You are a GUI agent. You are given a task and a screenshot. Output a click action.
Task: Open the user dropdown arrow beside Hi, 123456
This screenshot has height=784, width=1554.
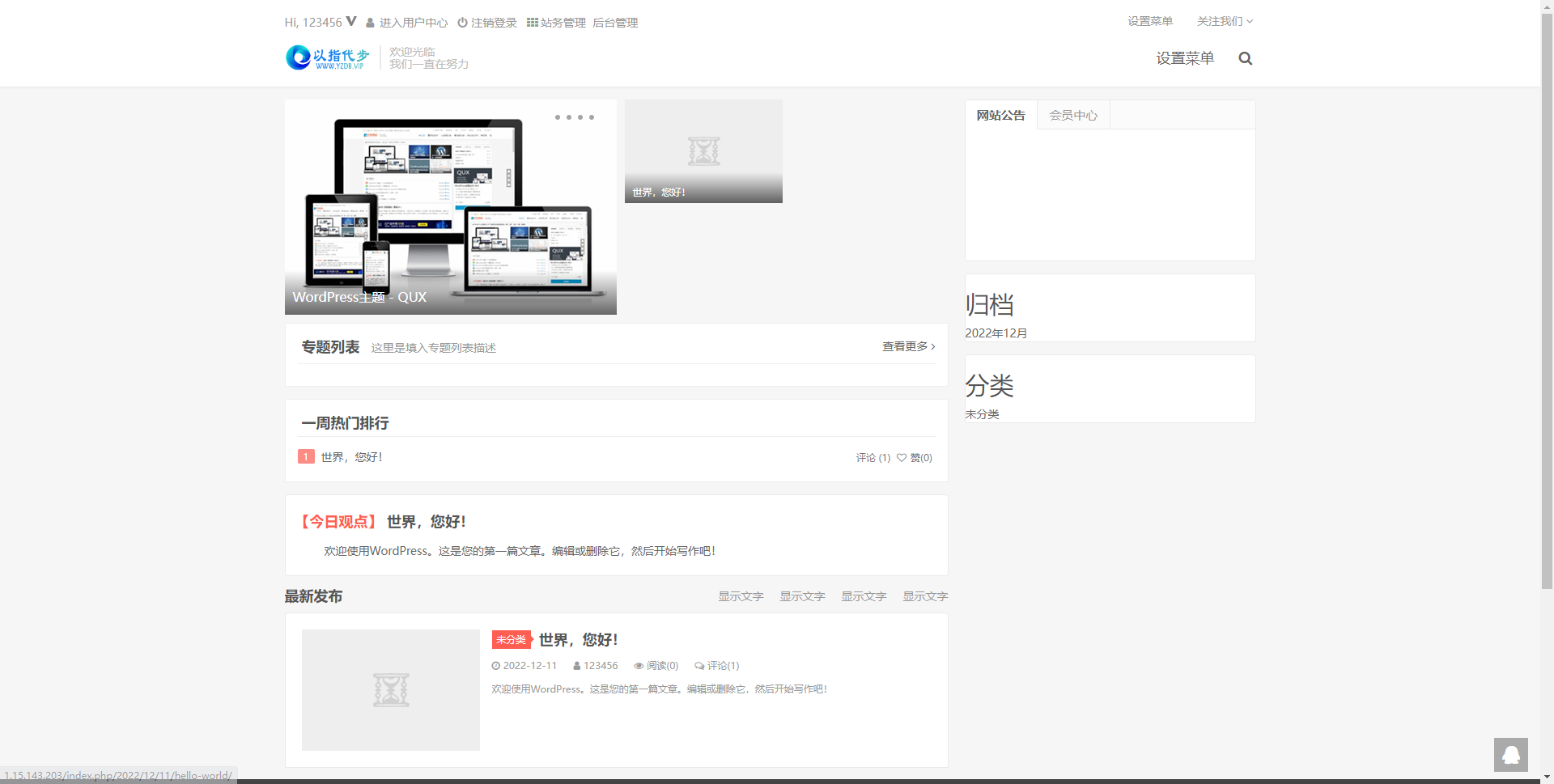pos(351,21)
